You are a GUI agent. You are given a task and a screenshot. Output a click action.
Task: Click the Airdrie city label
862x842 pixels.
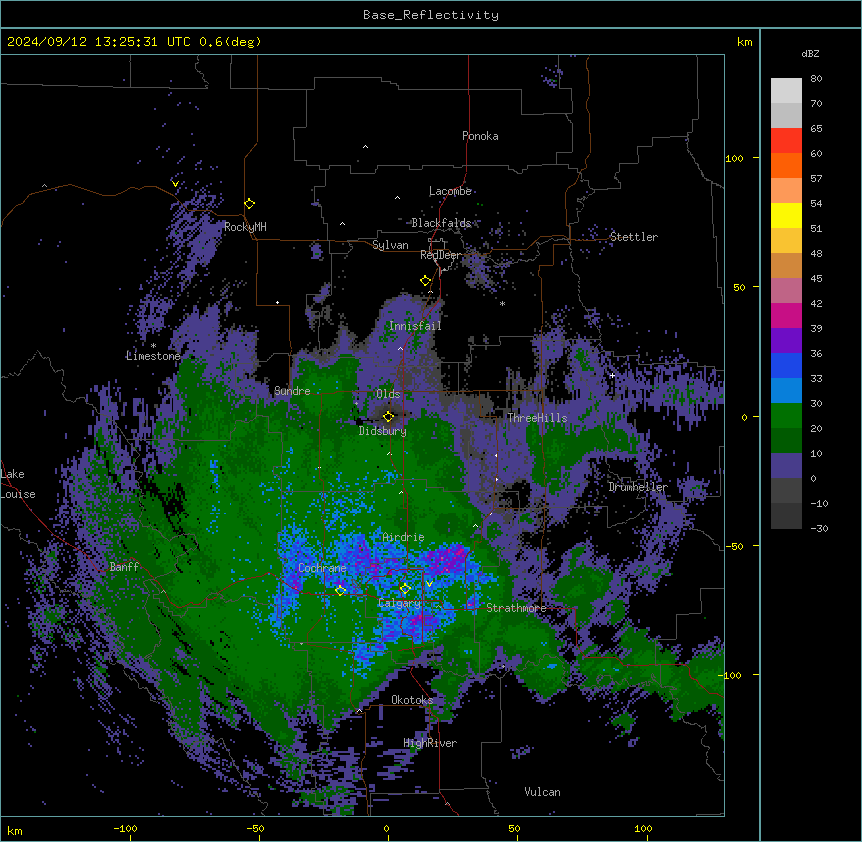click(404, 537)
